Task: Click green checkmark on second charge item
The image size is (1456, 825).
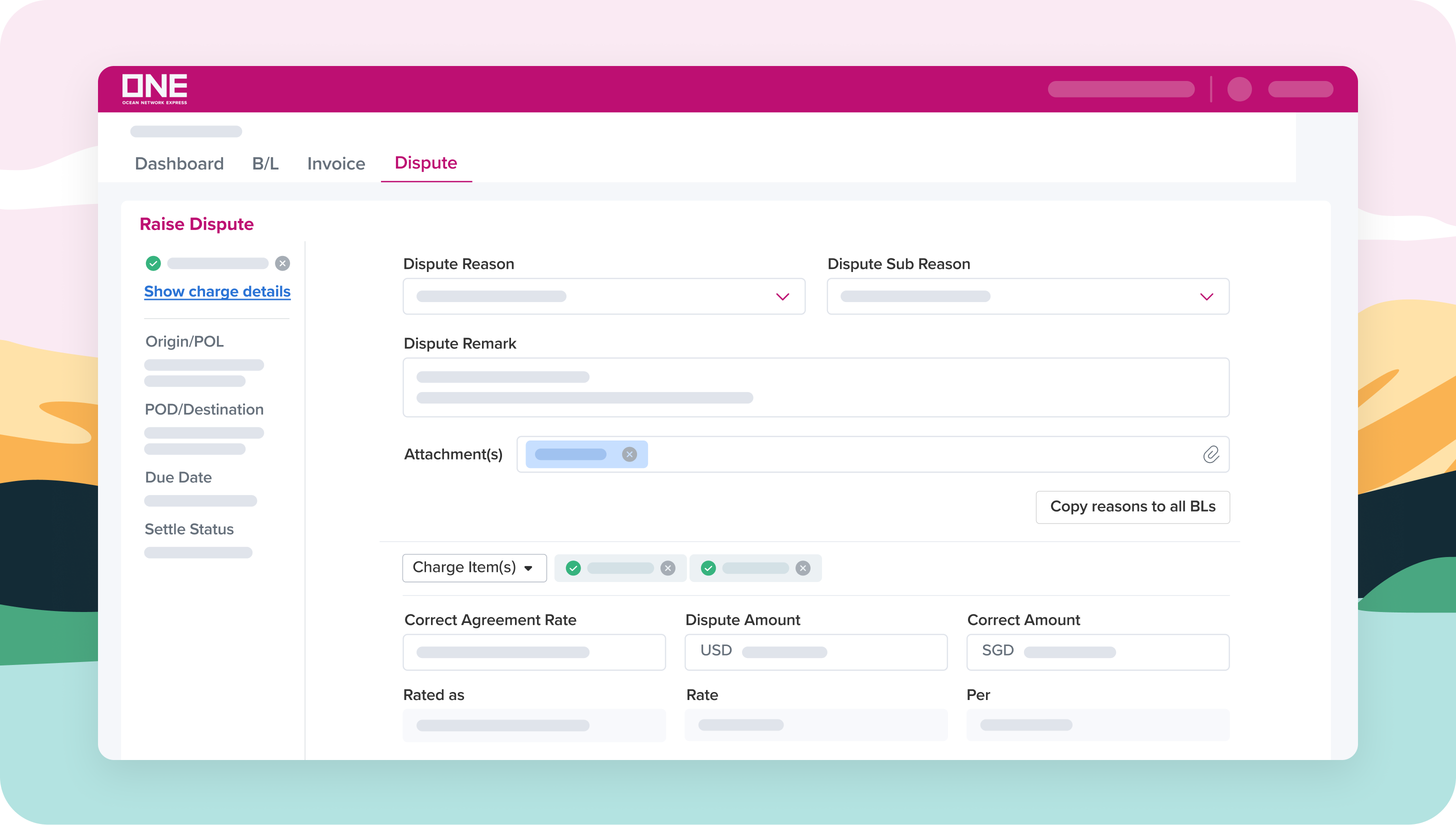Action: point(707,568)
